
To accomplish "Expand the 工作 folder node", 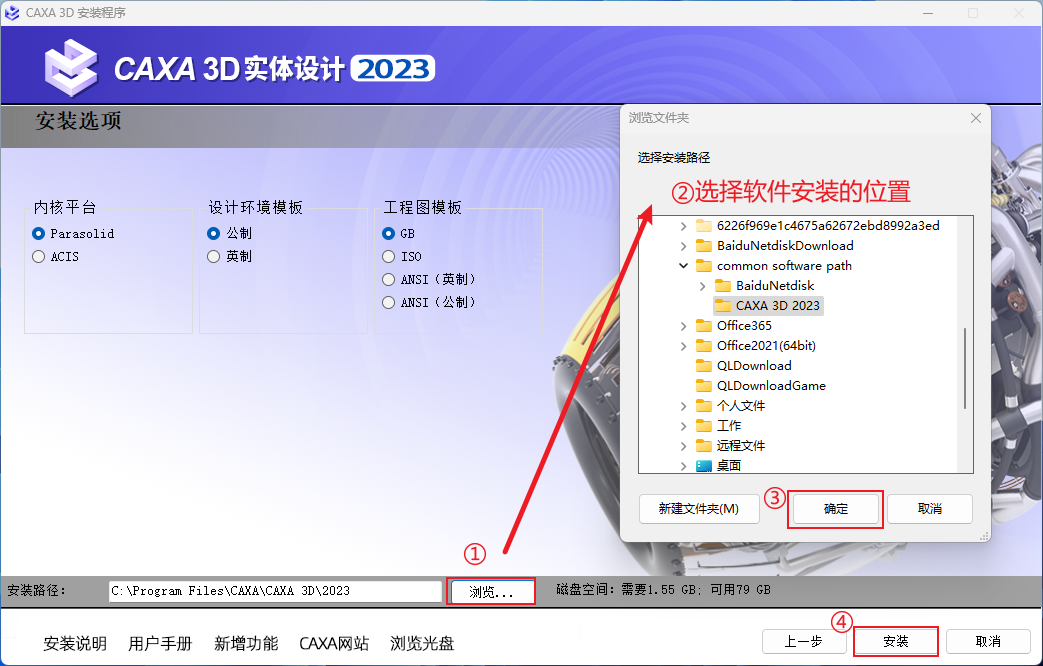I will pyautogui.click(x=683, y=426).
